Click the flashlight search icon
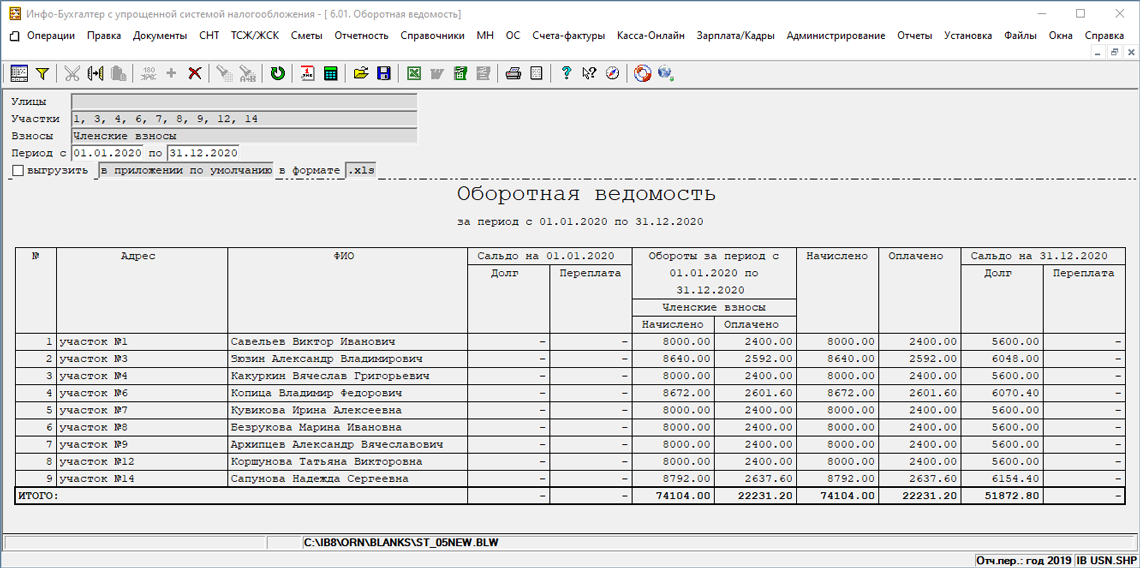Screen dimensions: 1140x568 tap(225, 73)
